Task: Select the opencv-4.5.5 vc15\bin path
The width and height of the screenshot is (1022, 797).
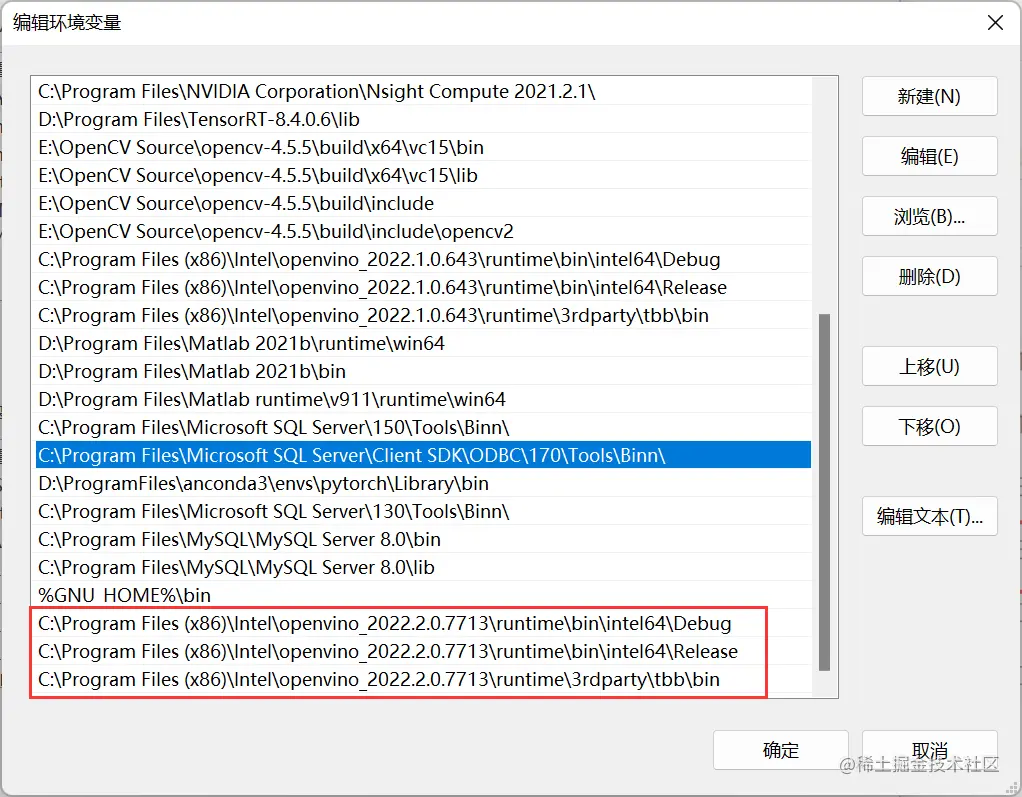Action: [x=424, y=147]
